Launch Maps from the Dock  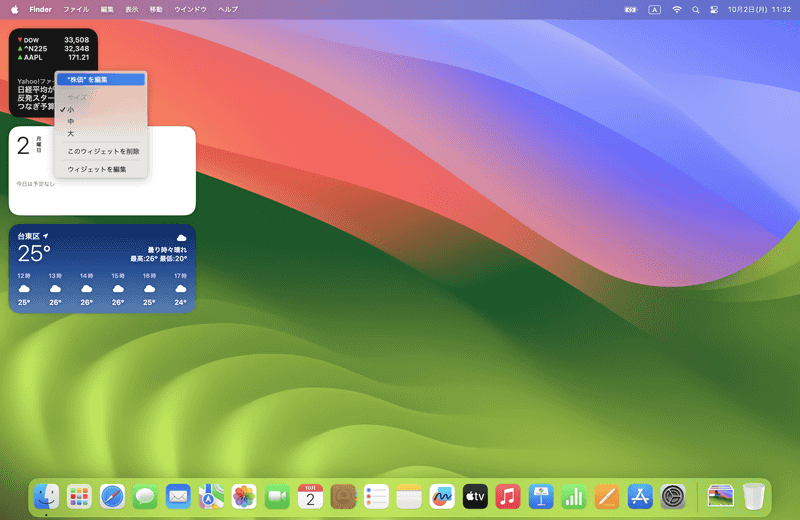[x=211, y=497]
